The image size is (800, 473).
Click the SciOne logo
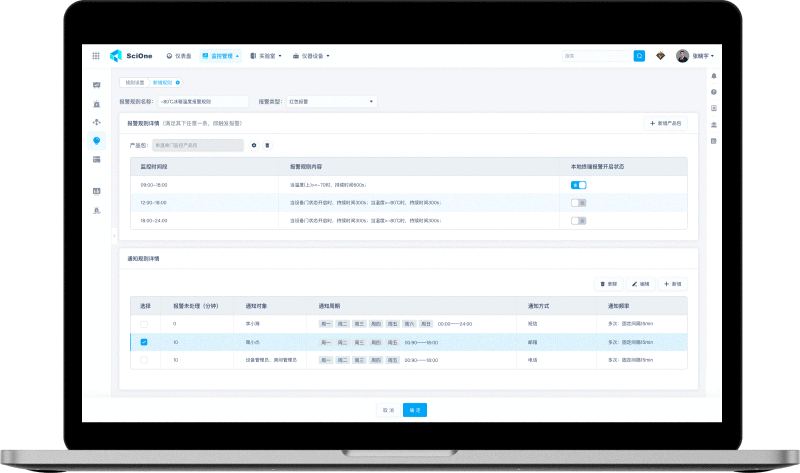(x=131, y=56)
